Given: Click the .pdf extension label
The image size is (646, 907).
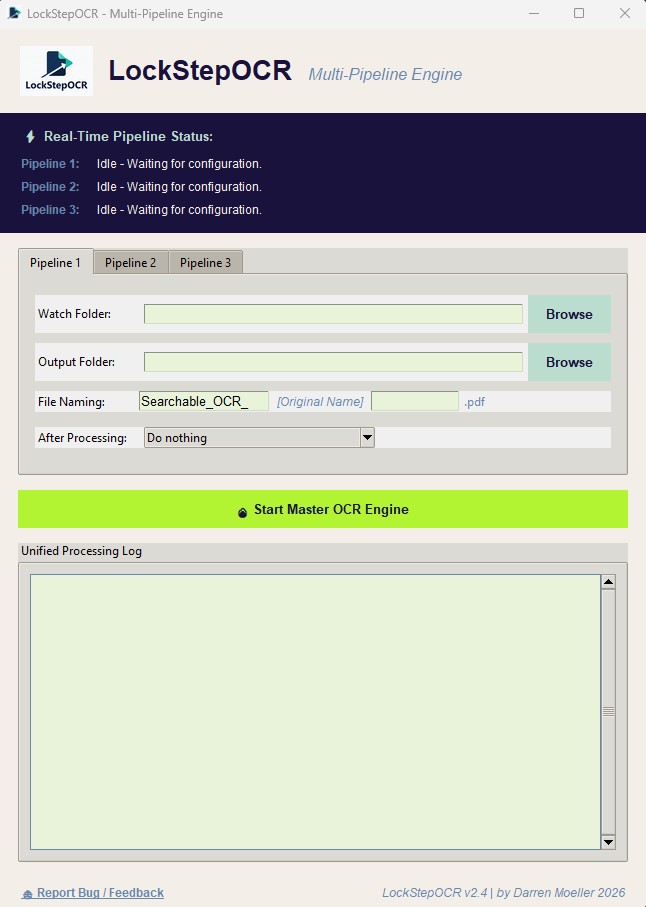Looking at the screenshot, I should pos(474,402).
